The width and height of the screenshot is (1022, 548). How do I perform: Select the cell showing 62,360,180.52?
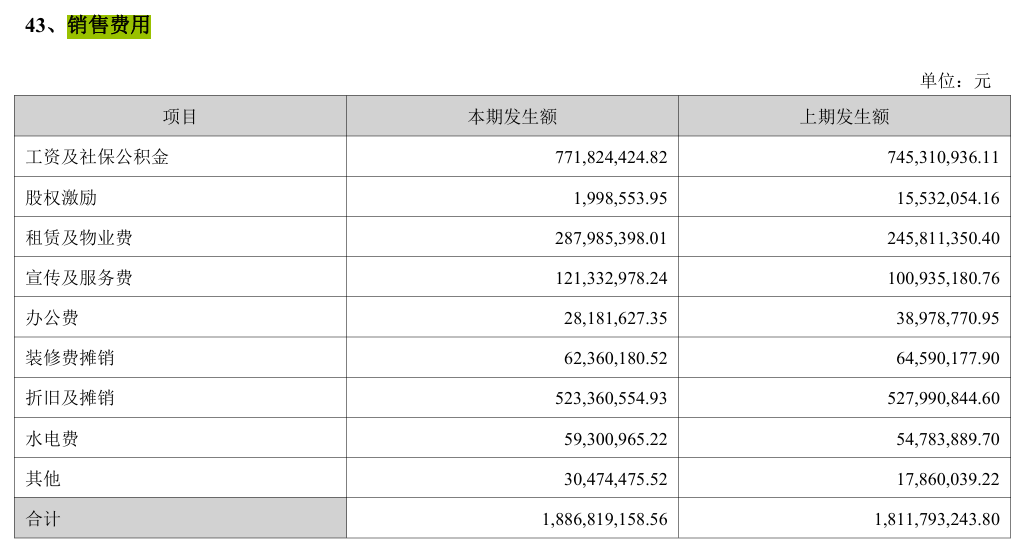[x=615, y=358]
